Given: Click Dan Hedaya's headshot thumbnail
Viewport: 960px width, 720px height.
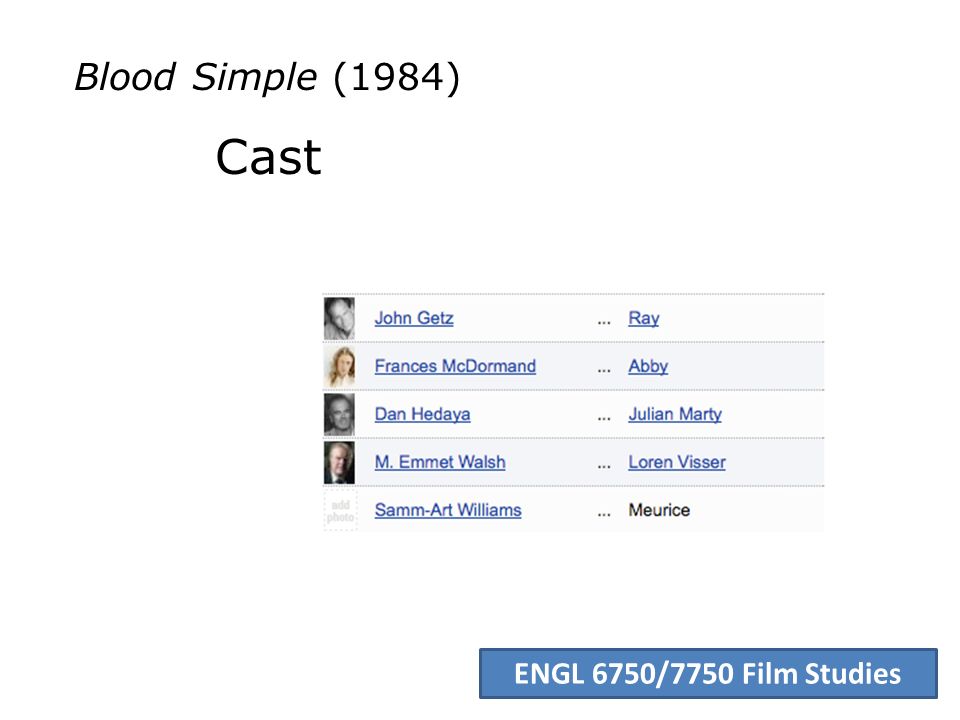Looking at the screenshot, I should tap(339, 414).
